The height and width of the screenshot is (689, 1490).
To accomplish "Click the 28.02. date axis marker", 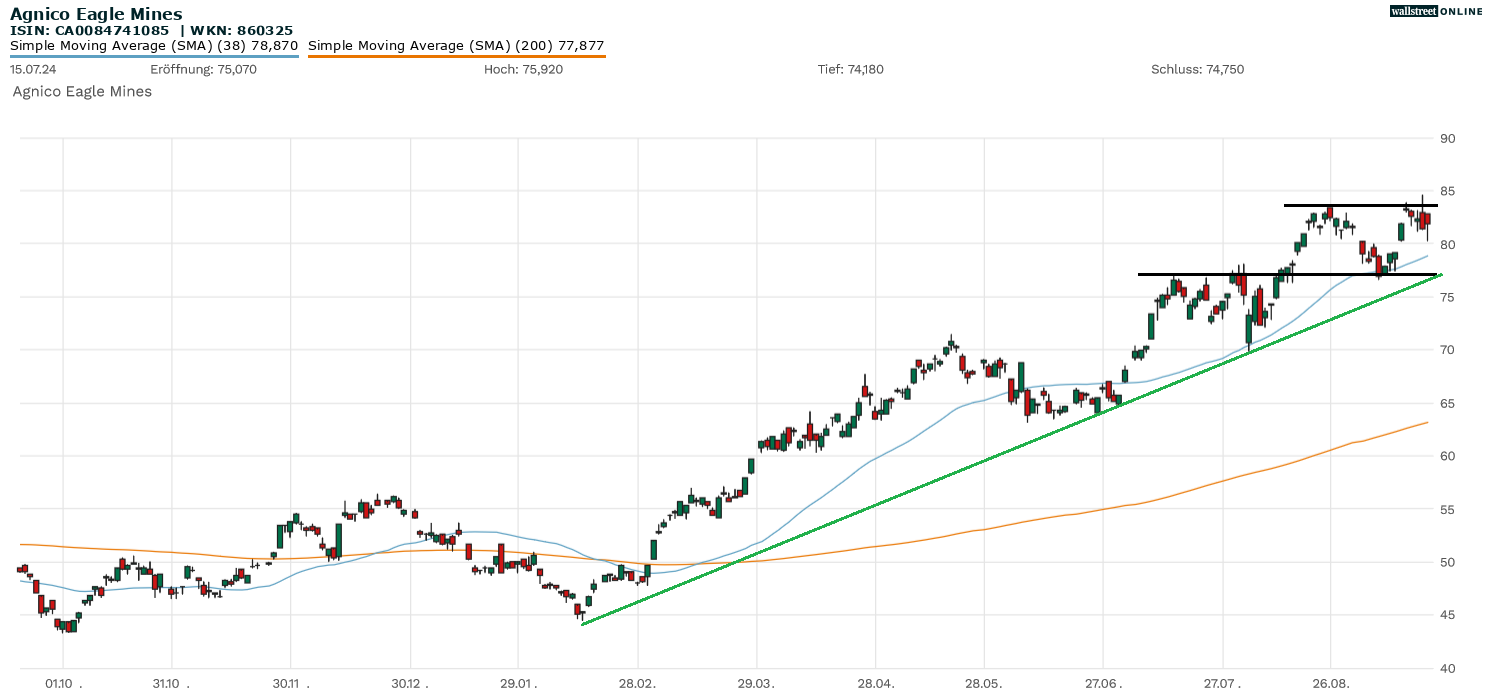I will 637,684.
